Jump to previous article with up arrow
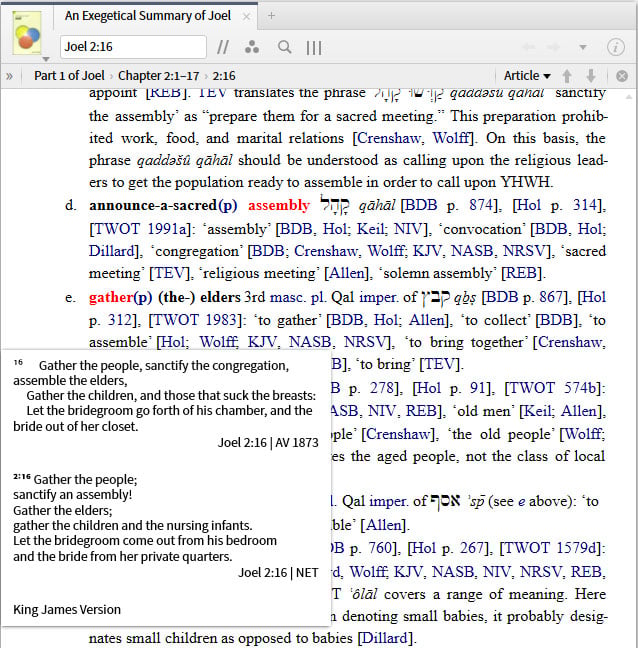Screen dimensions: 638x648 coord(567,76)
